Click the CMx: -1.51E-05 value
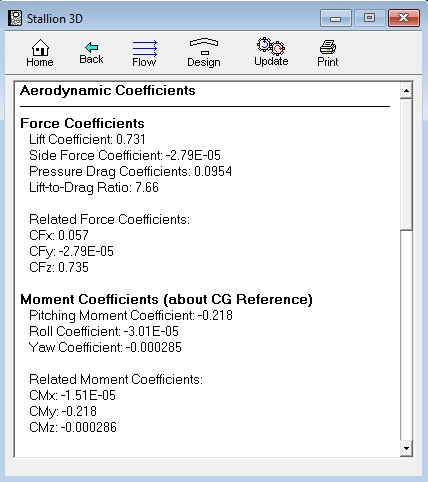 [72, 395]
